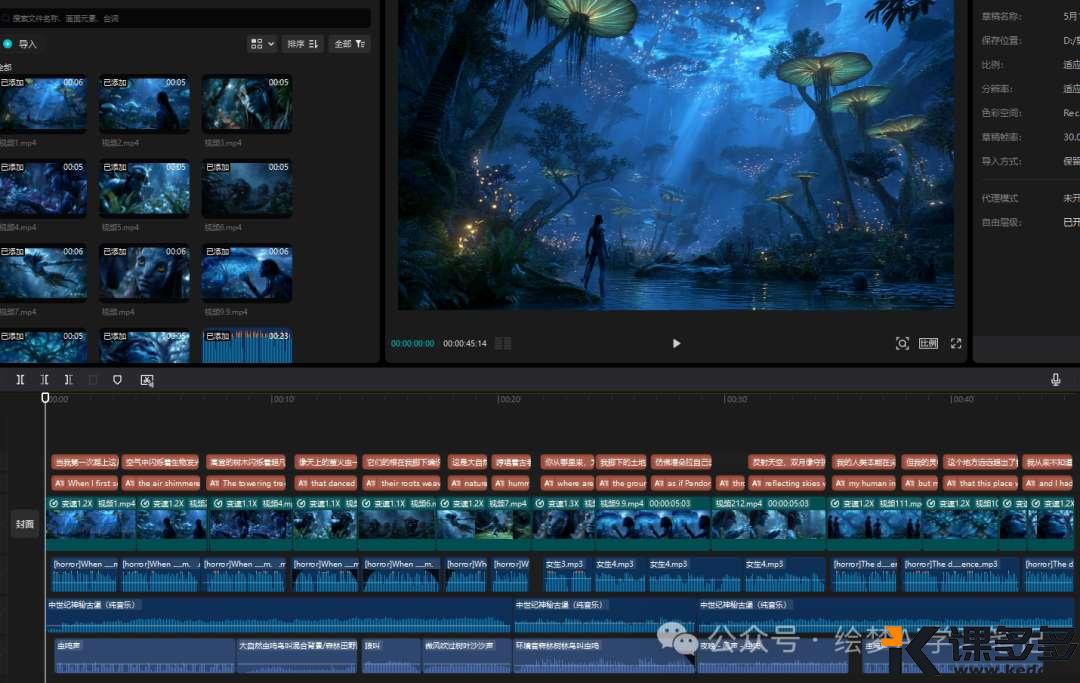Select the 'my human in' subtitle clip
The width and height of the screenshot is (1080, 683).
(x=864, y=483)
